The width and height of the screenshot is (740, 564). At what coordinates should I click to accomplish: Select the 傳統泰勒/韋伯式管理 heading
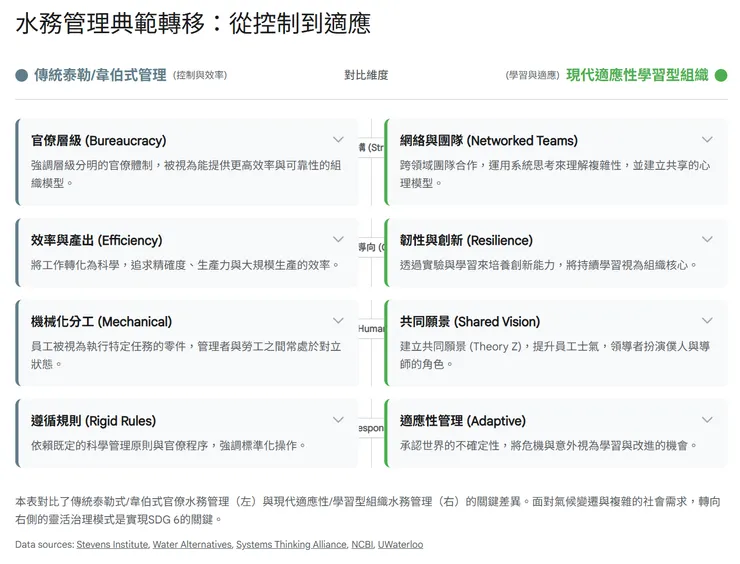(x=100, y=75)
